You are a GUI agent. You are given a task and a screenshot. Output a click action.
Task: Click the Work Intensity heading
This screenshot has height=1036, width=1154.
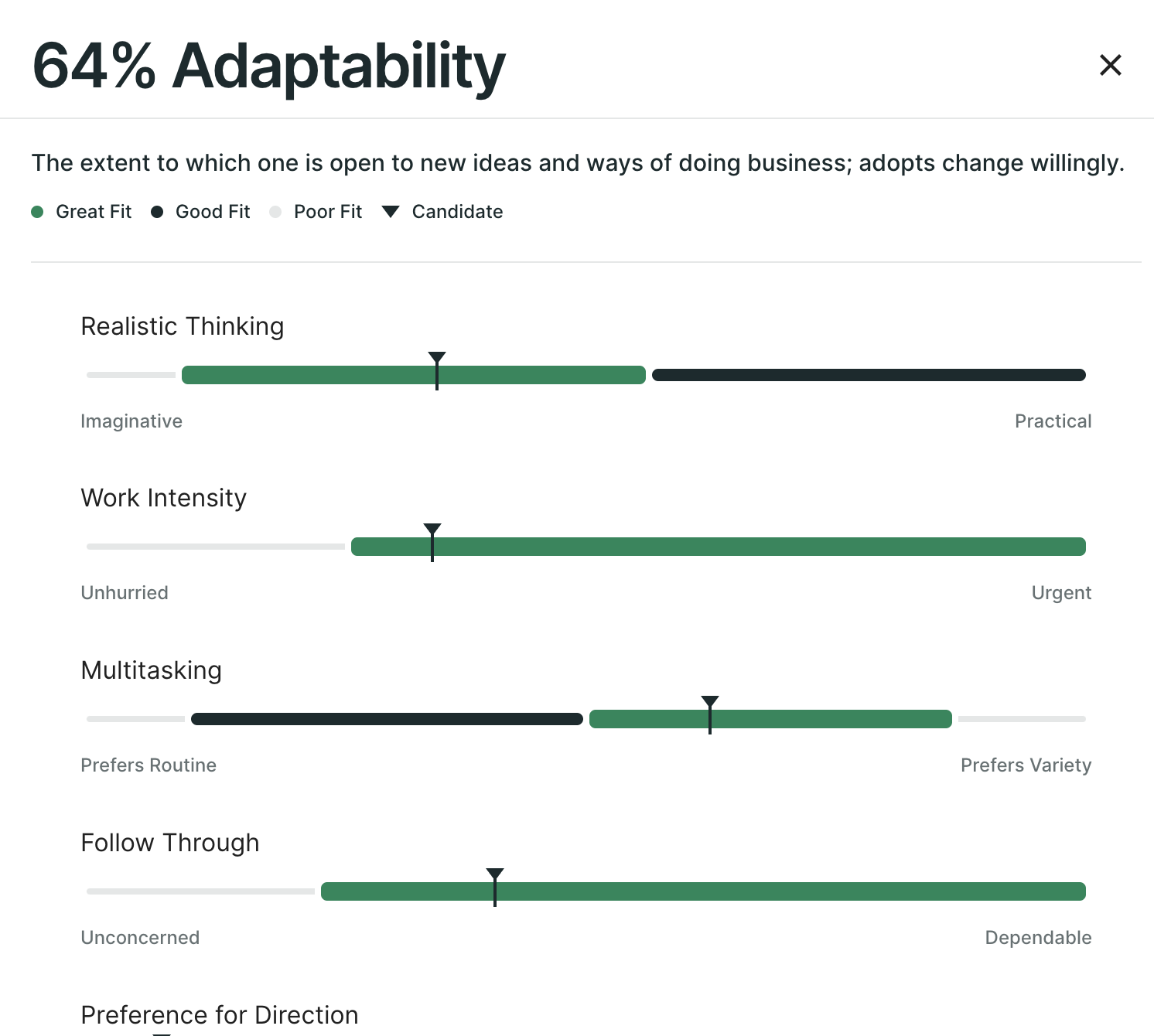[x=164, y=498]
